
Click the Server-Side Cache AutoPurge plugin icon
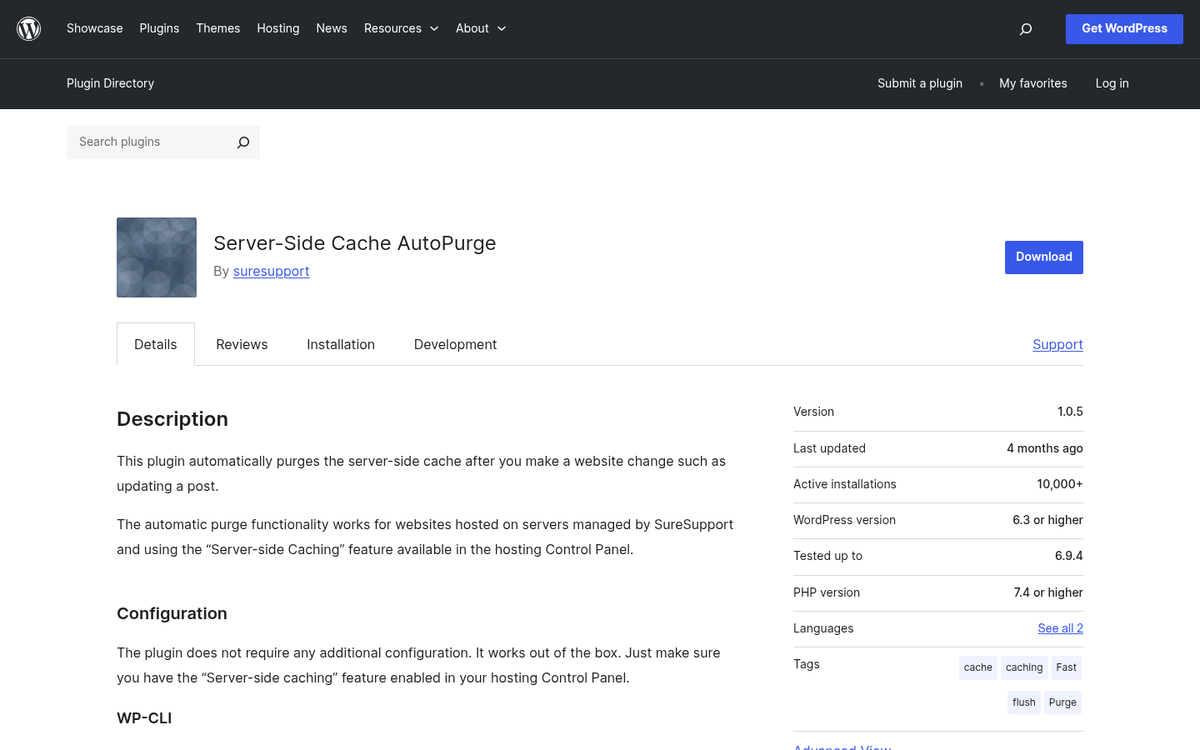coord(156,257)
